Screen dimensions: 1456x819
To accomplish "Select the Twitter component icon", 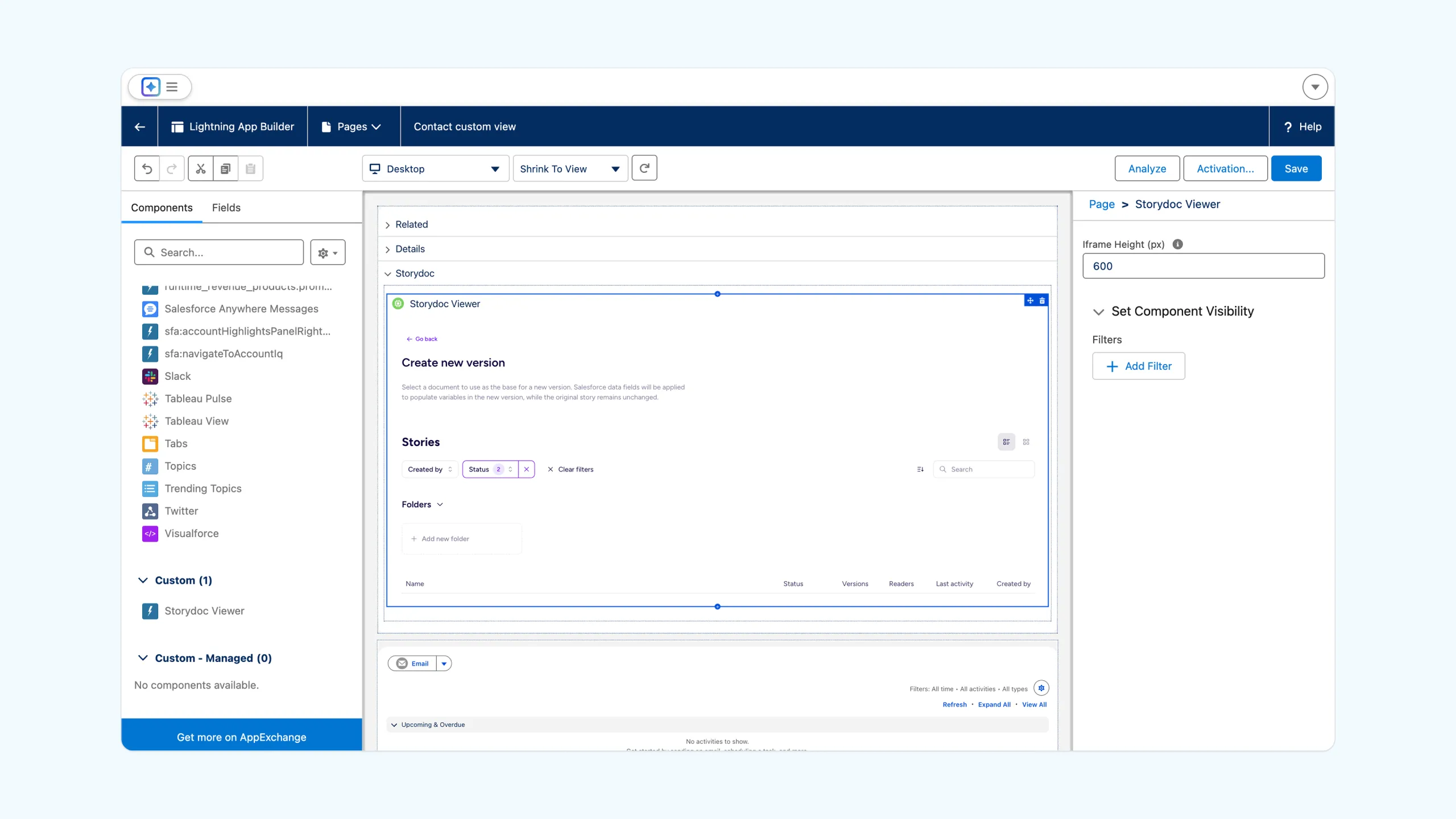I will click(x=150, y=511).
